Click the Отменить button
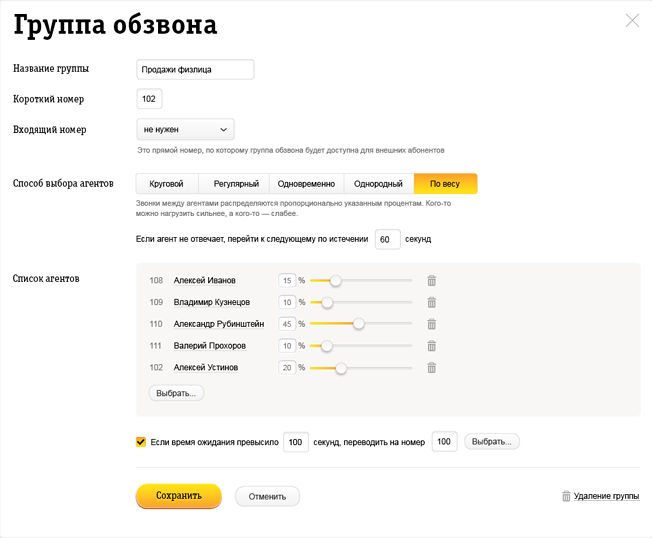 point(267,496)
